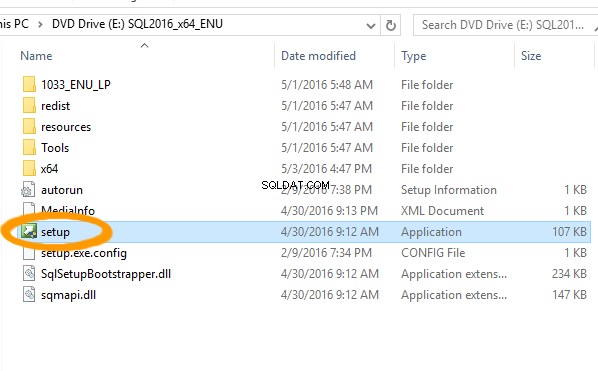The image size is (598, 371).
Task: Select the Tools folder icon
Action: click(x=29, y=147)
